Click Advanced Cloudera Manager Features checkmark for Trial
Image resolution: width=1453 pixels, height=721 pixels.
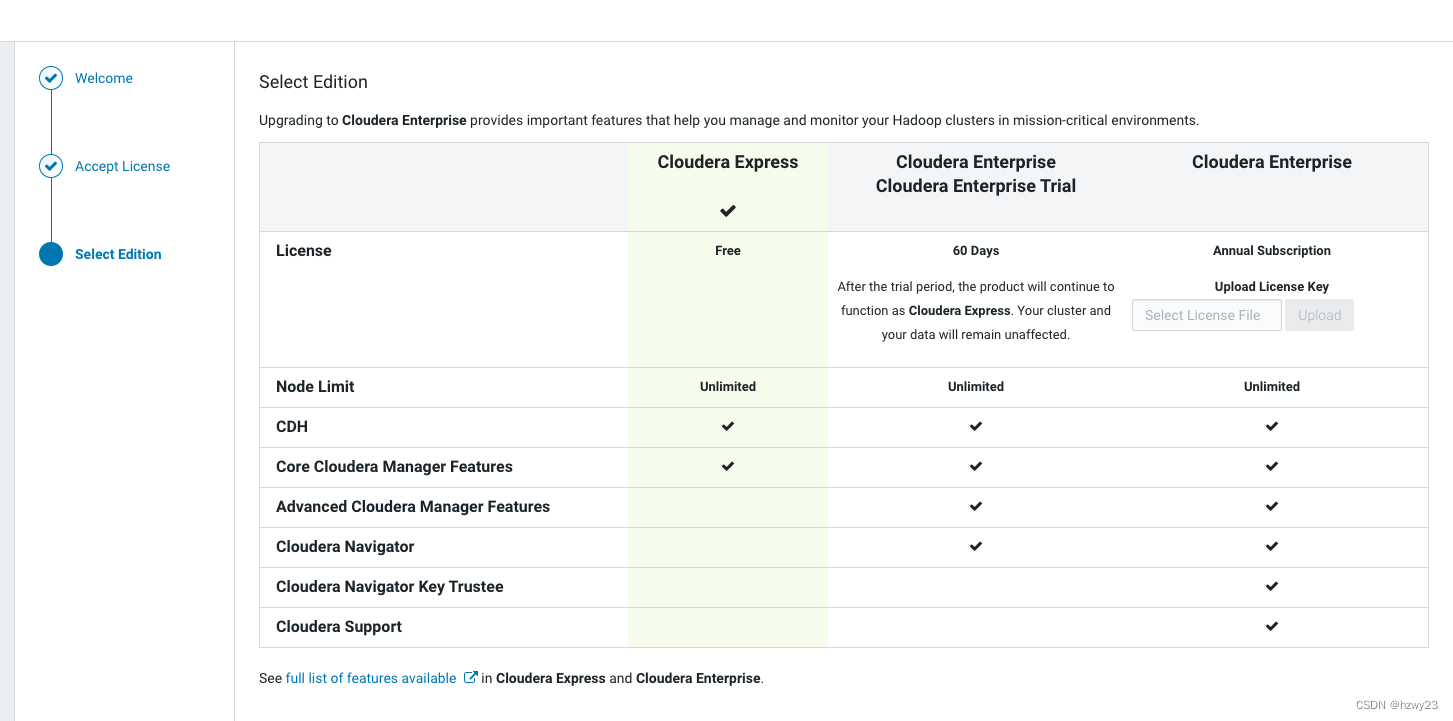tap(976, 506)
